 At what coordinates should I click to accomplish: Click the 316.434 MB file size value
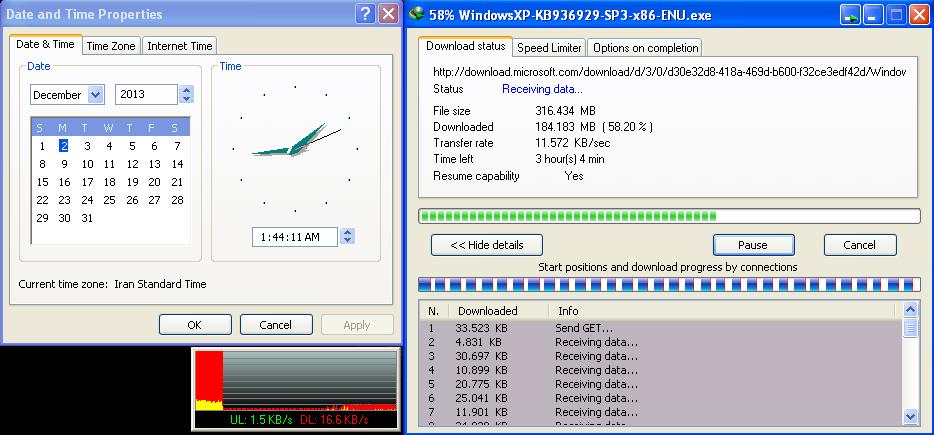(x=565, y=111)
